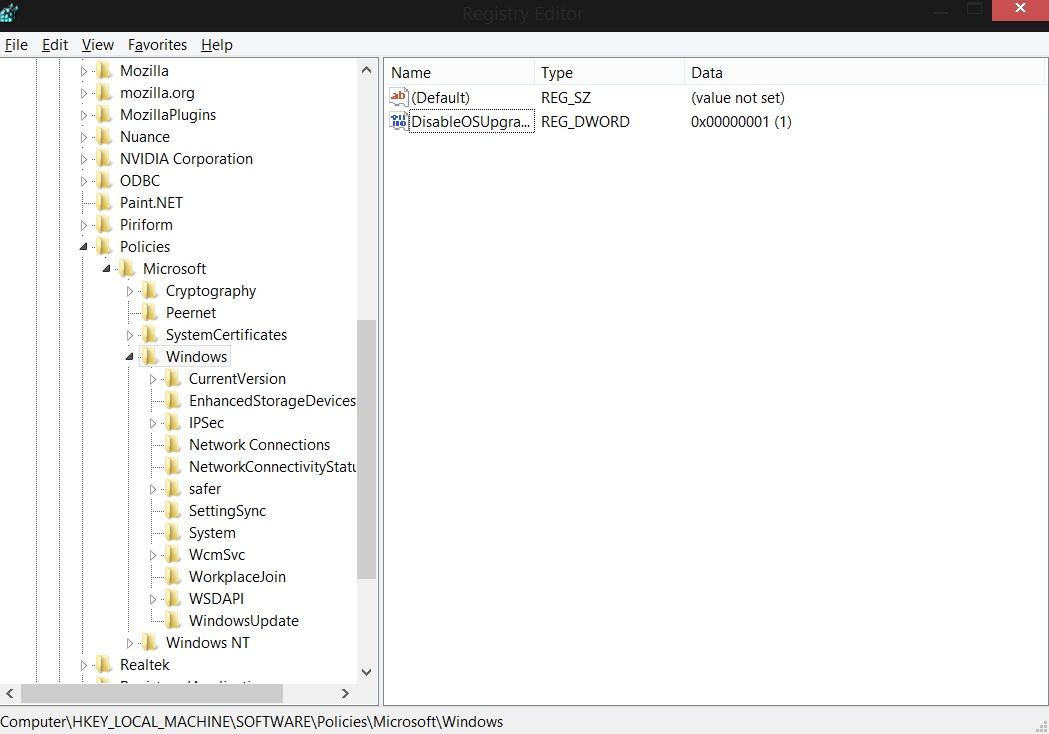The width and height of the screenshot is (1049, 734).
Task: Click the Paint.NET folder icon
Action: coord(104,203)
